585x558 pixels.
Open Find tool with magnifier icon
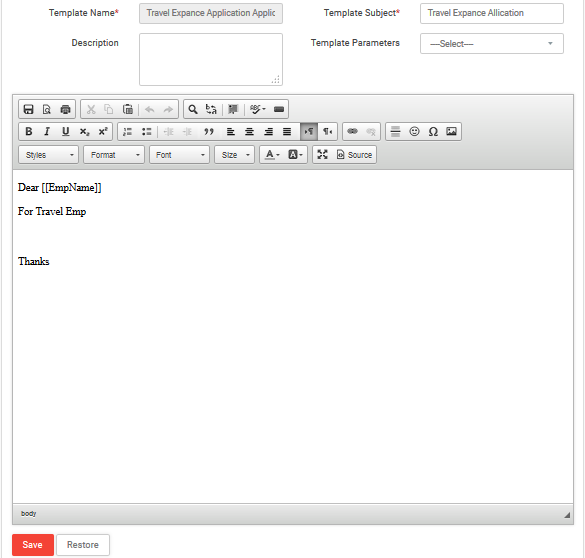pos(193,109)
